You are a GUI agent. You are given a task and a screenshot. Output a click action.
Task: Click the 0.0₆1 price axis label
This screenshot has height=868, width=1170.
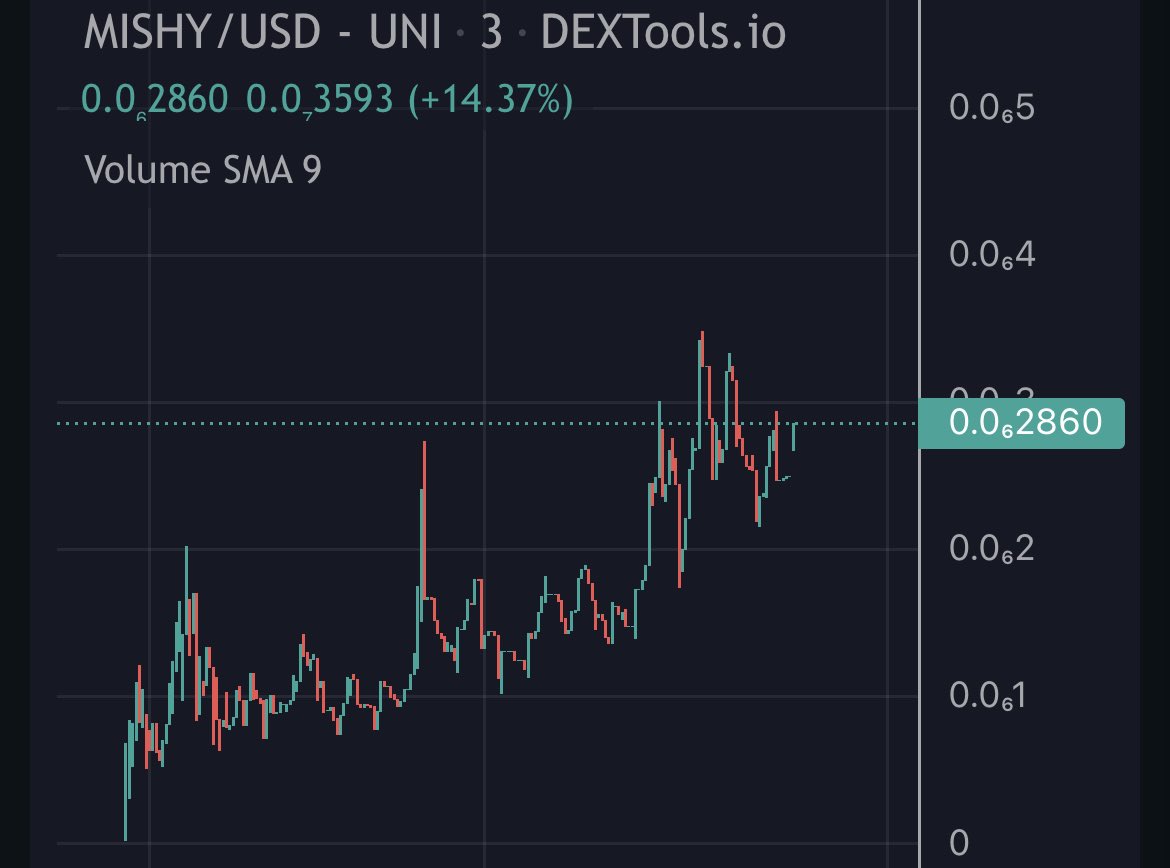(987, 696)
